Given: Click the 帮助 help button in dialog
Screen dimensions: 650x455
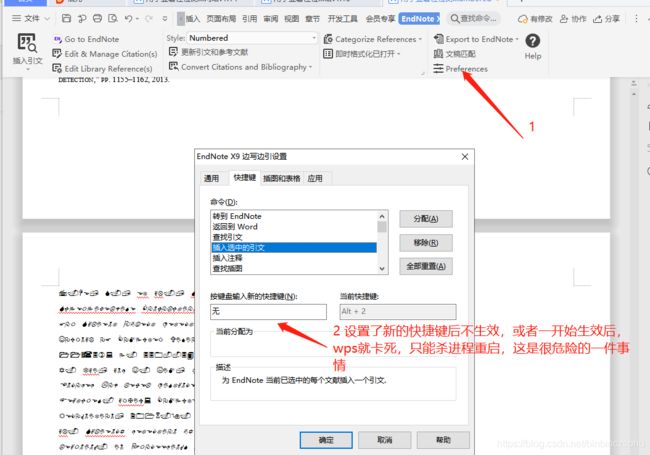Looking at the screenshot, I should click(x=443, y=440).
